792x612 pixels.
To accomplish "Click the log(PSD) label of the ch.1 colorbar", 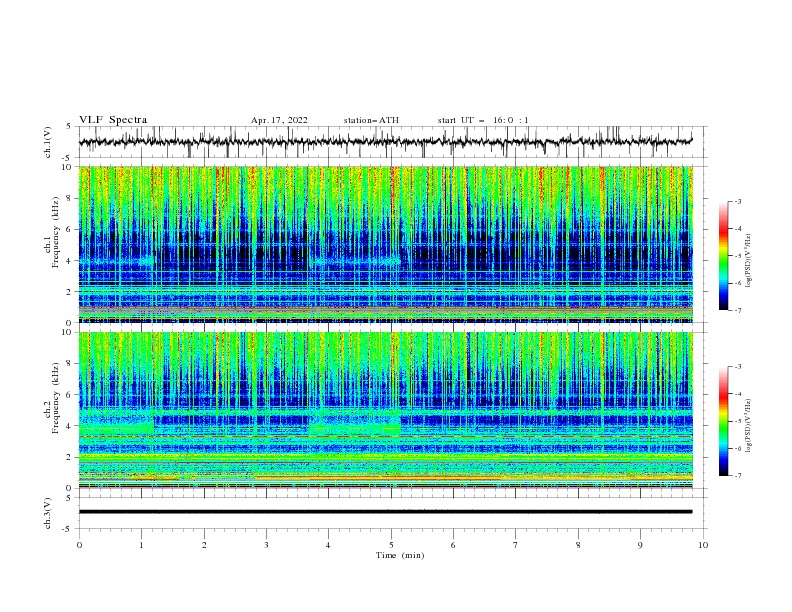I will click(749, 261).
